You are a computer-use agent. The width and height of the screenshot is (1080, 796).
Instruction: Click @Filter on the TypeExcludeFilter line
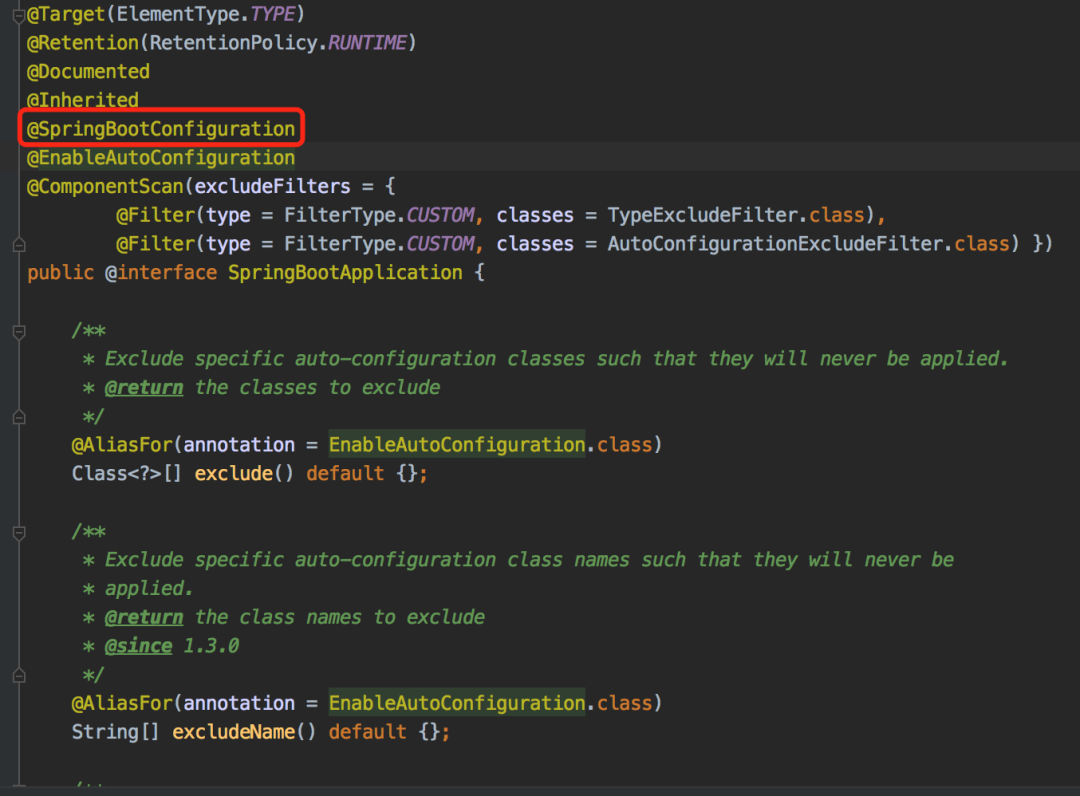coord(156,216)
